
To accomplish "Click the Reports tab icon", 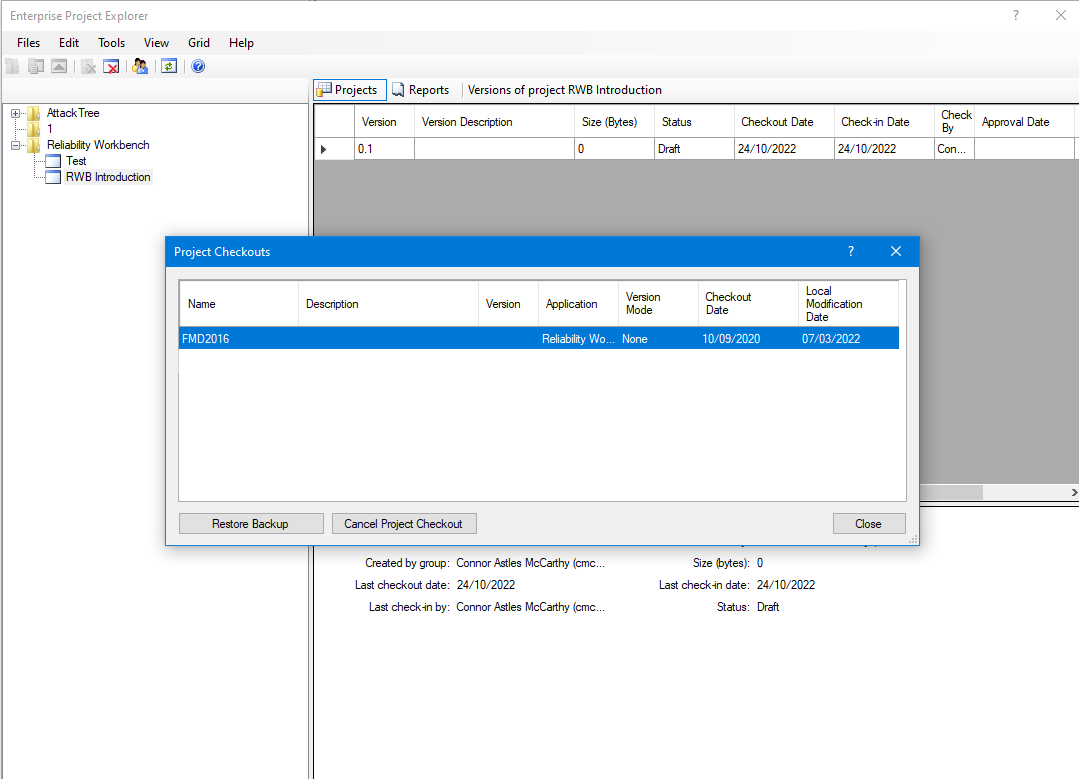I will (398, 90).
